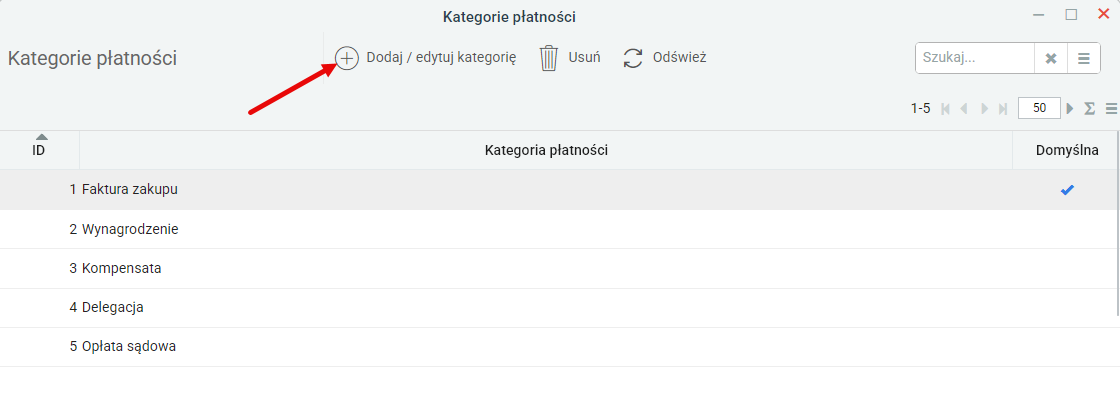Viewport: 1120px width, 403px height.
Task: Go to the first page arrow
Action: point(946,109)
